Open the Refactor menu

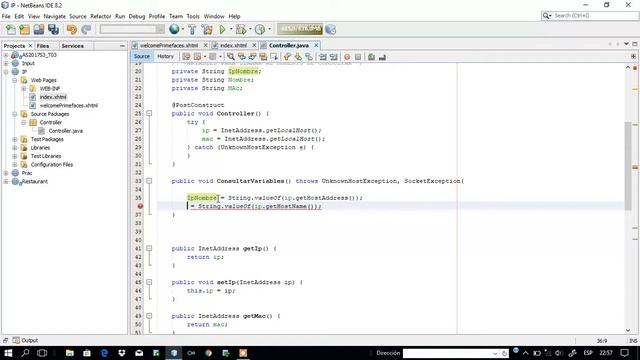click(x=100, y=16)
